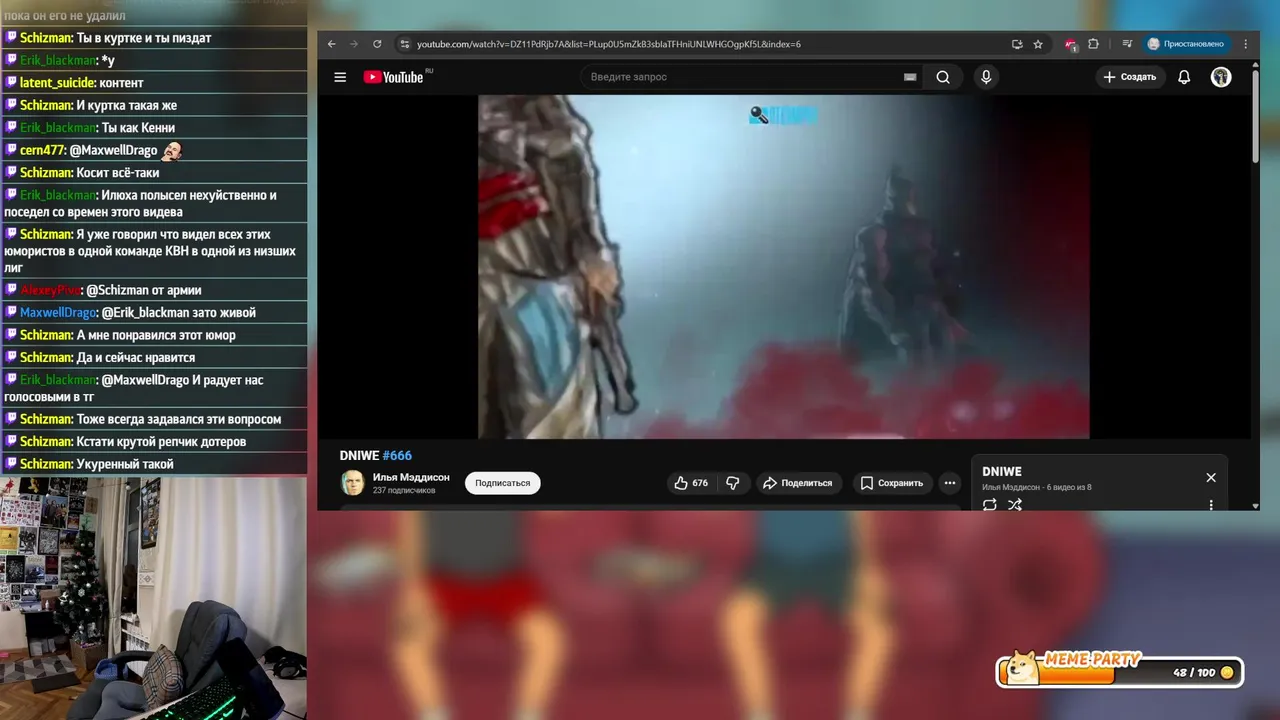1280x720 pixels.
Task: Click username cern477 in chat
Action: 43,150
